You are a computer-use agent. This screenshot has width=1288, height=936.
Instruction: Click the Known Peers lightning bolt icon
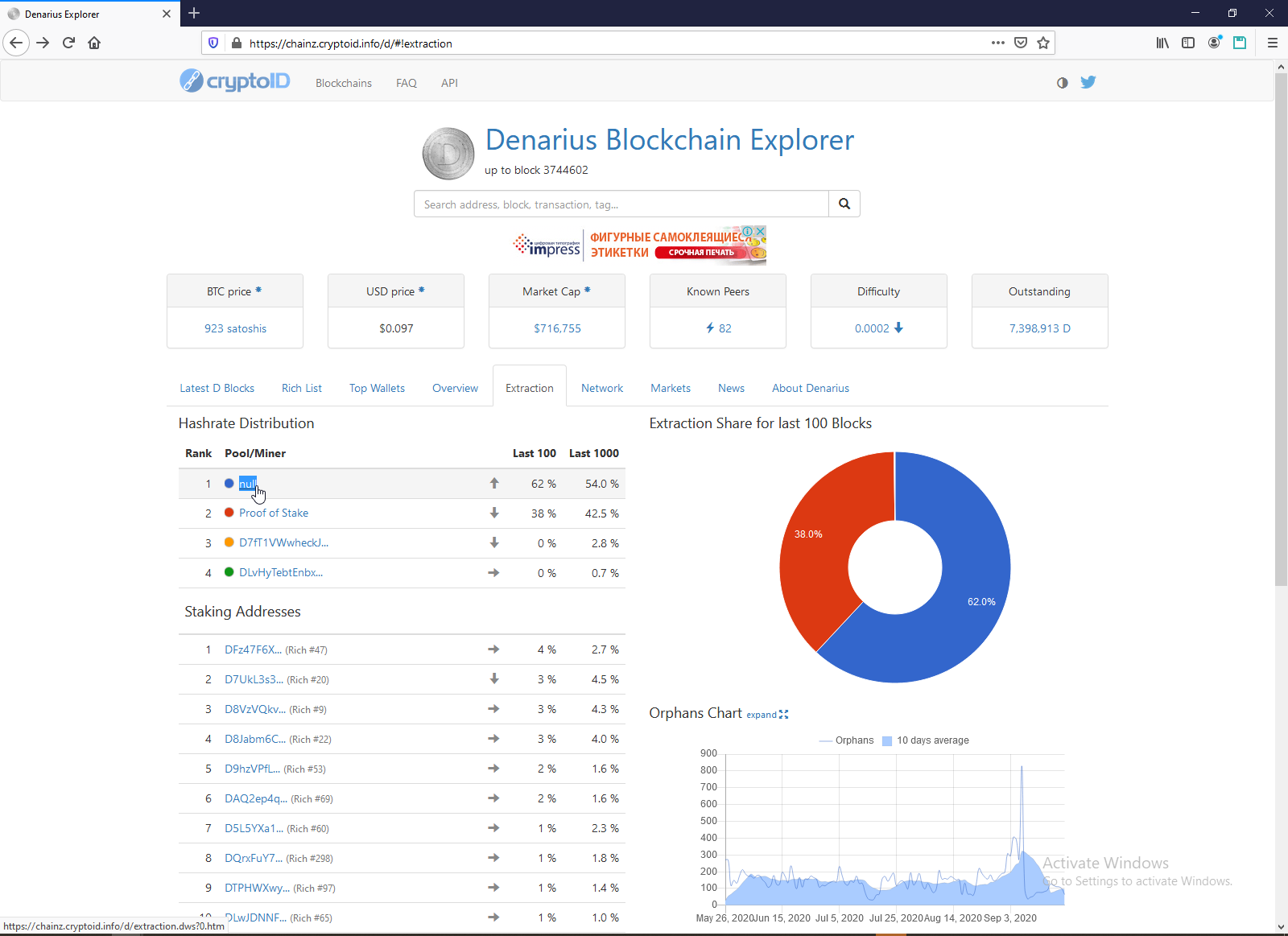710,328
